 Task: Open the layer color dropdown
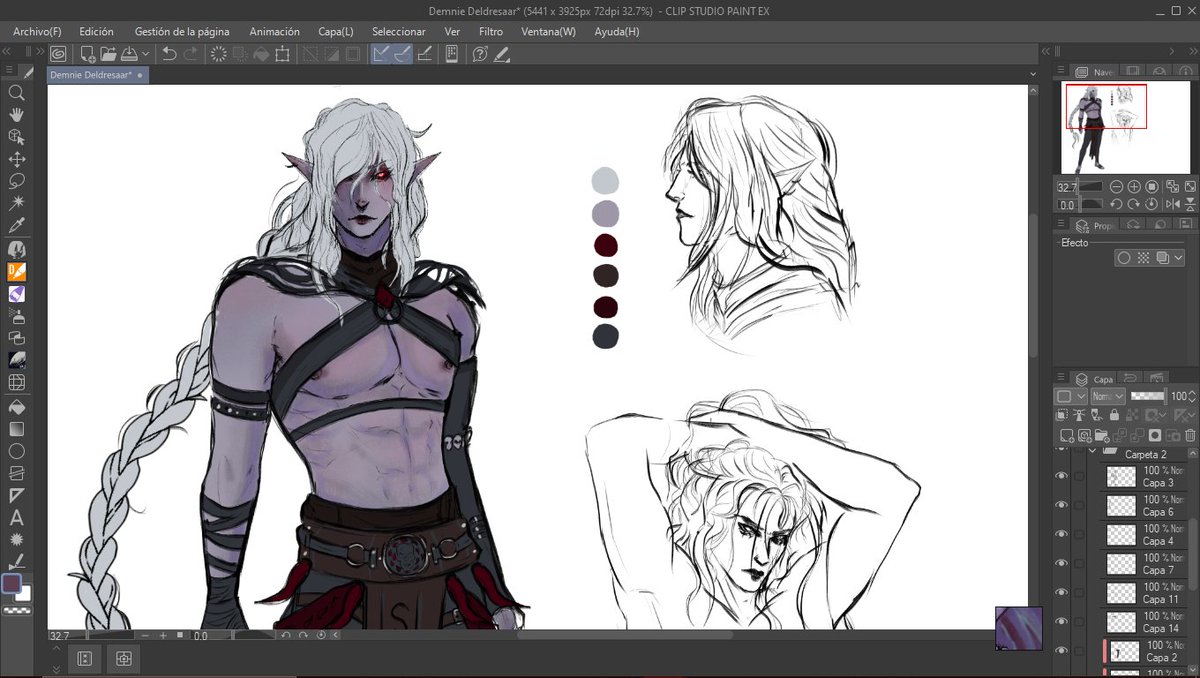(x=1071, y=397)
